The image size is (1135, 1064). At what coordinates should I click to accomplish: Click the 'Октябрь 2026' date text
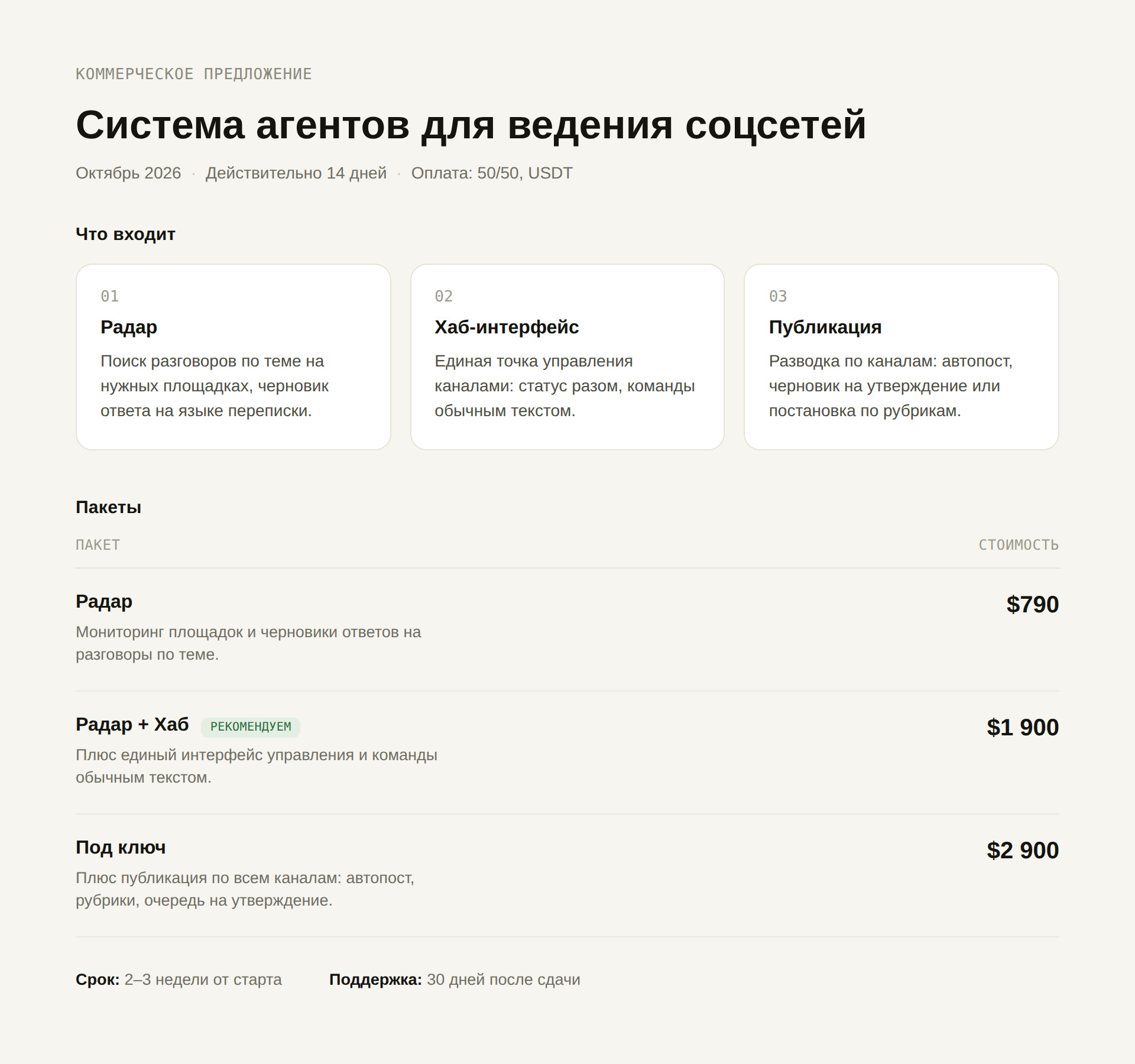coord(128,173)
